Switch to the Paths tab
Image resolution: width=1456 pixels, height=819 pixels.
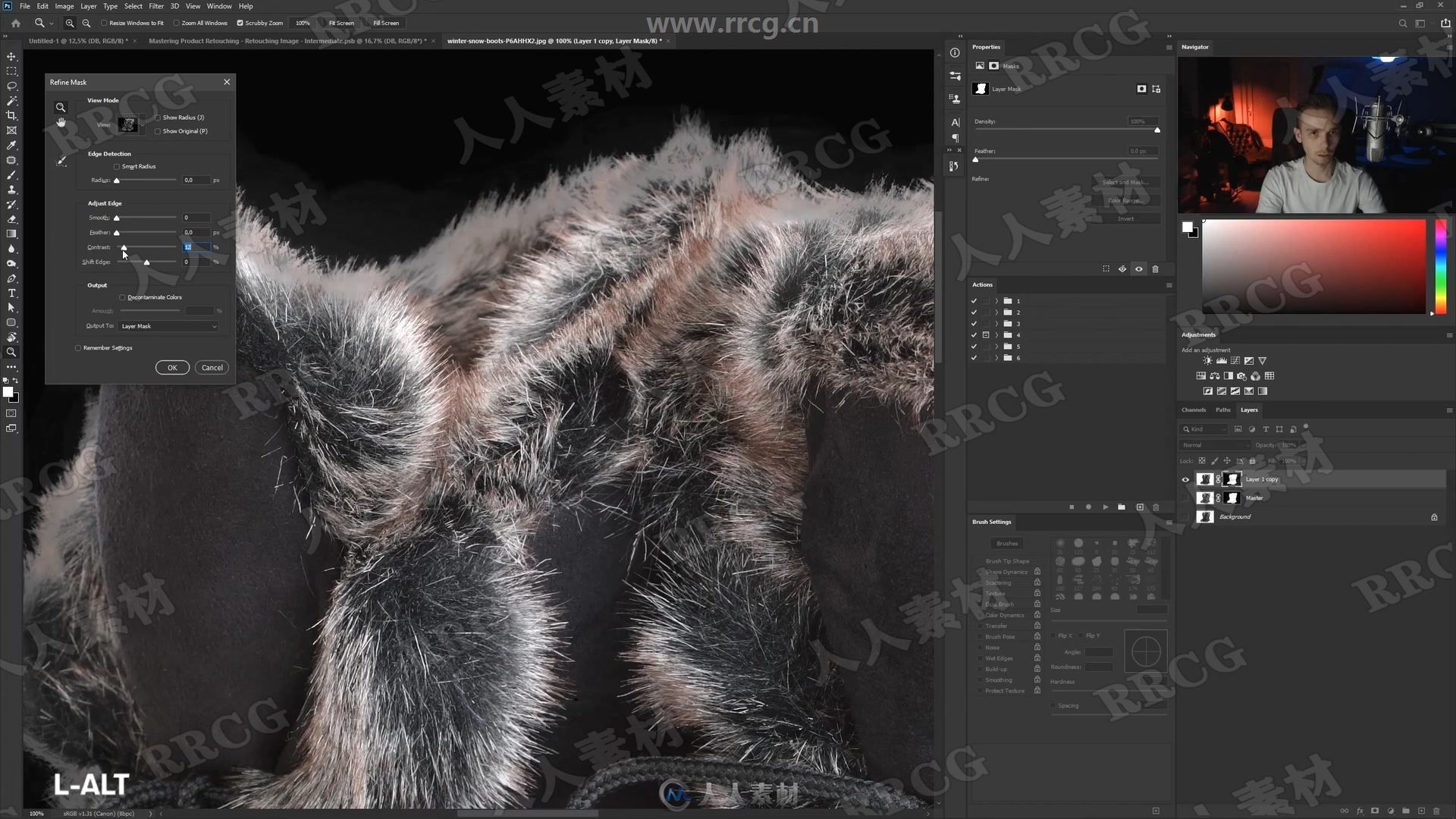tap(1223, 410)
